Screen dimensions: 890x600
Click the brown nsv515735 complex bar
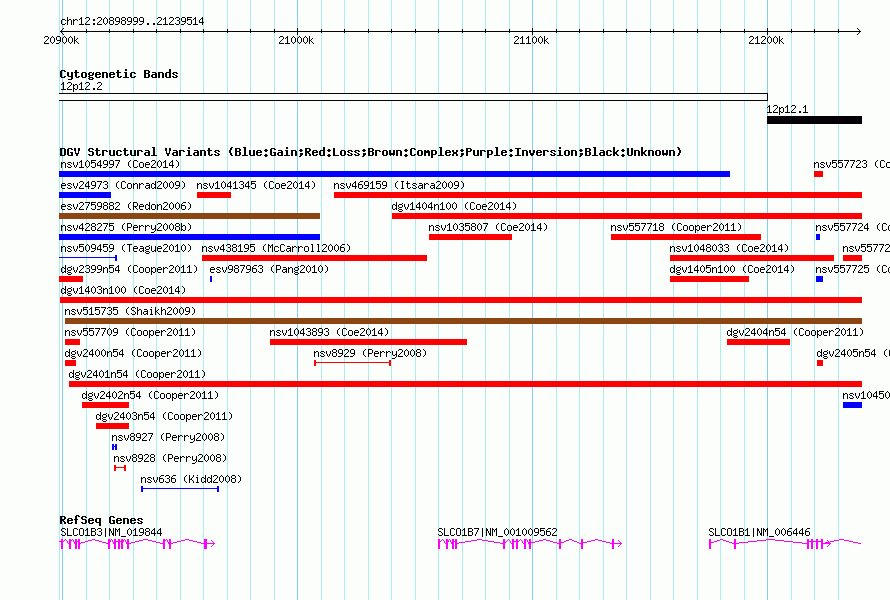[x=463, y=321]
